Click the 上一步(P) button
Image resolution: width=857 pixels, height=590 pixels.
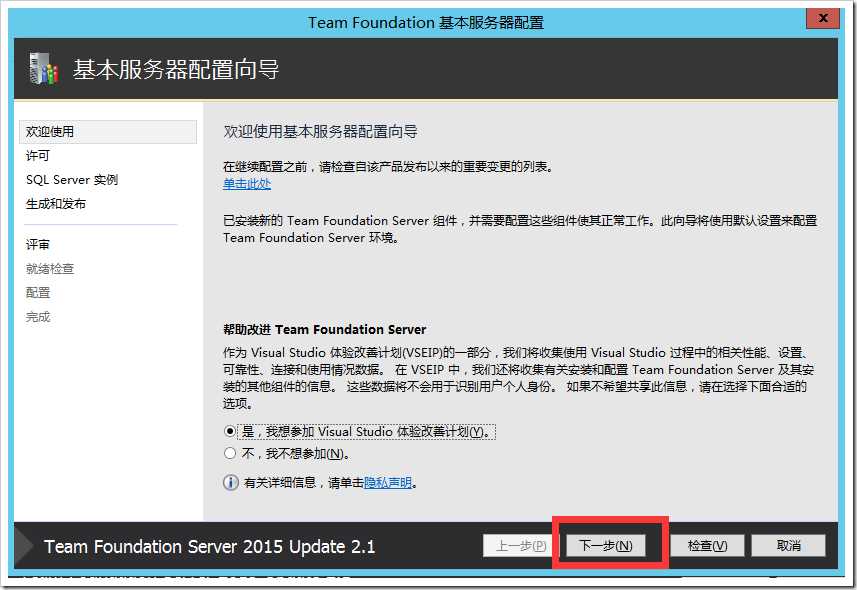click(x=520, y=545)
